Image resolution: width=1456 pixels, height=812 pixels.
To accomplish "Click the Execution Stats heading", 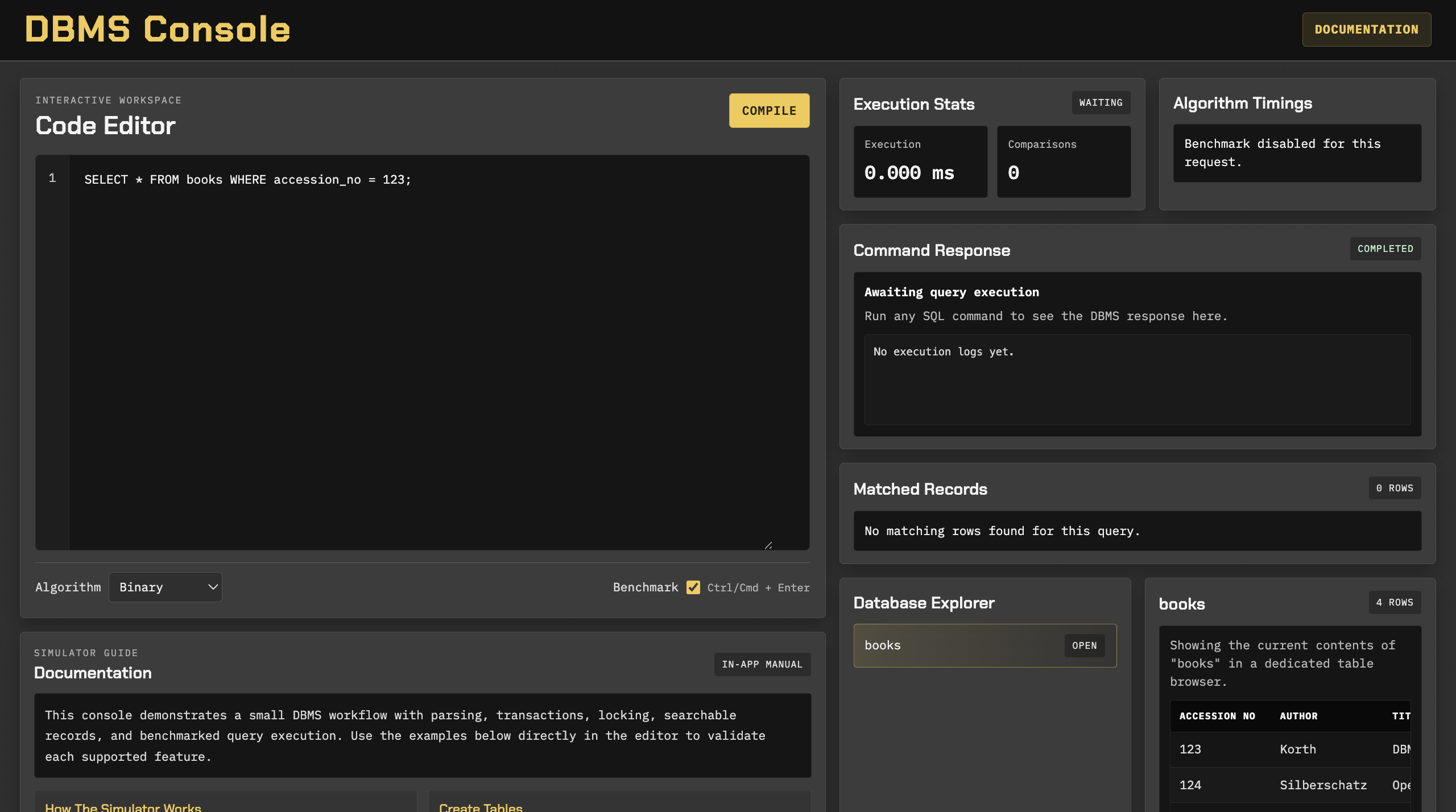I will click(x=914, y=104).
